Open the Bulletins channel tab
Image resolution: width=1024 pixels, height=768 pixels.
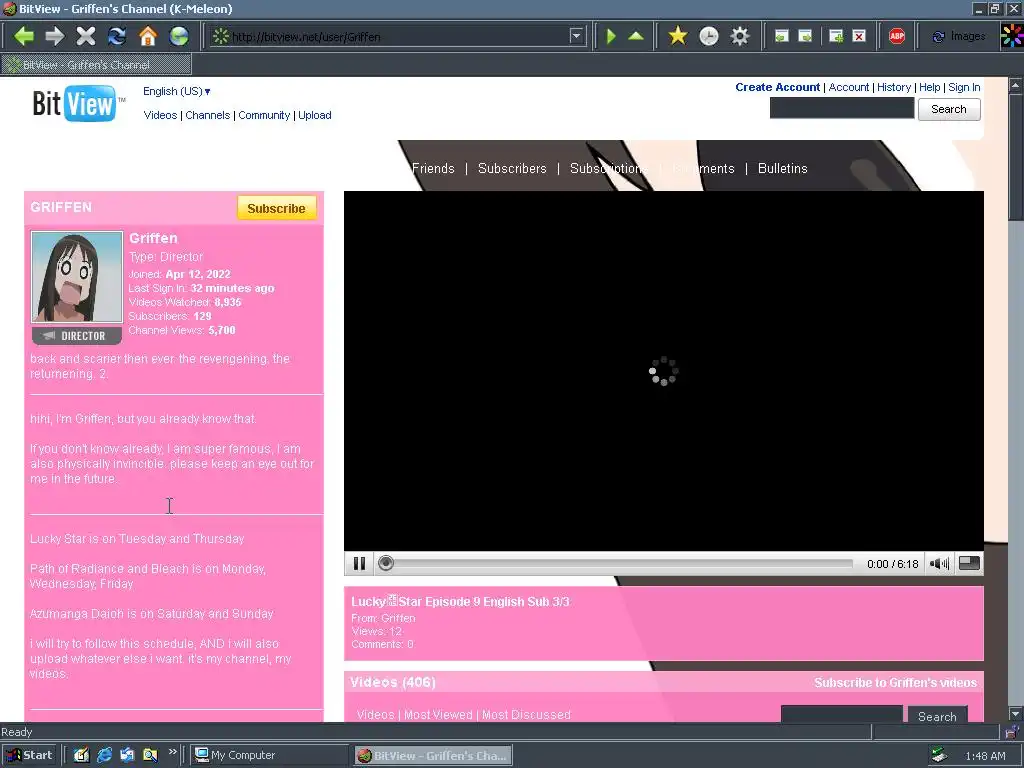(782, 168)
